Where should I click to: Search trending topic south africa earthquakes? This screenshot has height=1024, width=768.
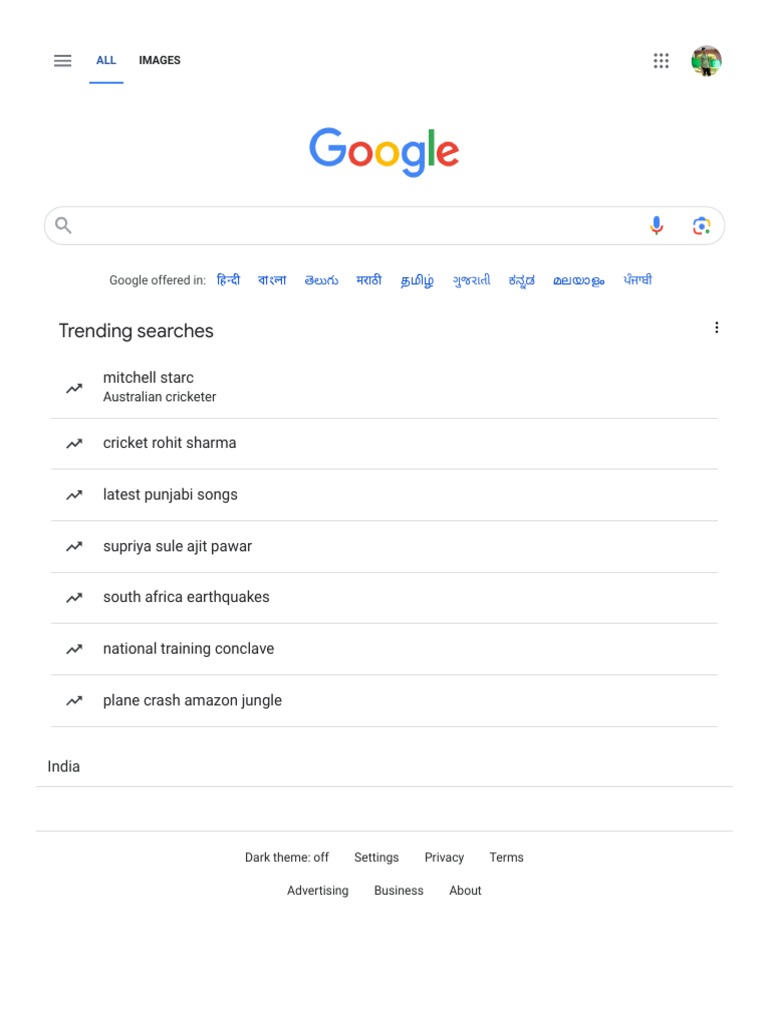coord(186,597)
